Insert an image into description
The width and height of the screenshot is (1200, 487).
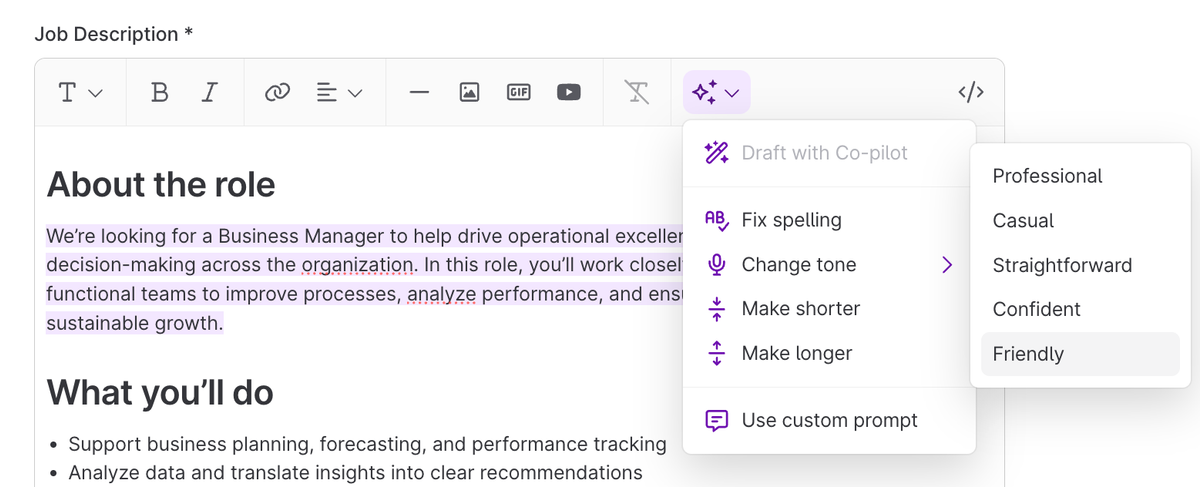[469, 92]
